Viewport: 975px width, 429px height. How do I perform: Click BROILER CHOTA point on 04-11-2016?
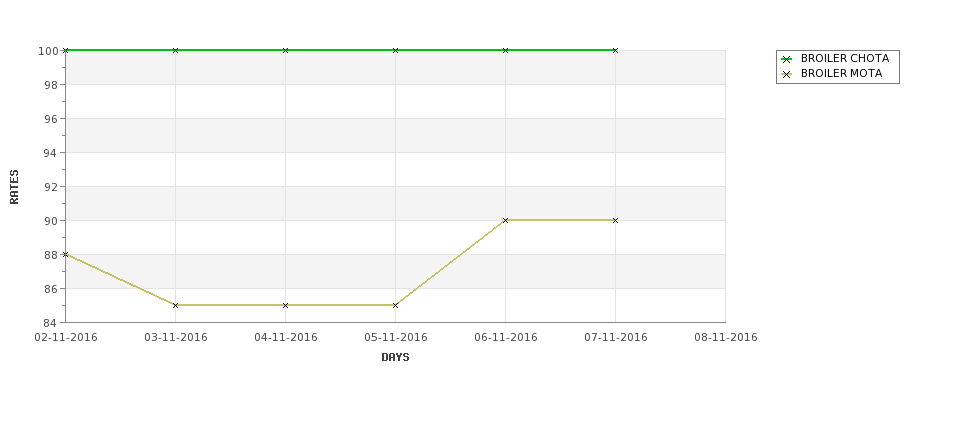285,50
